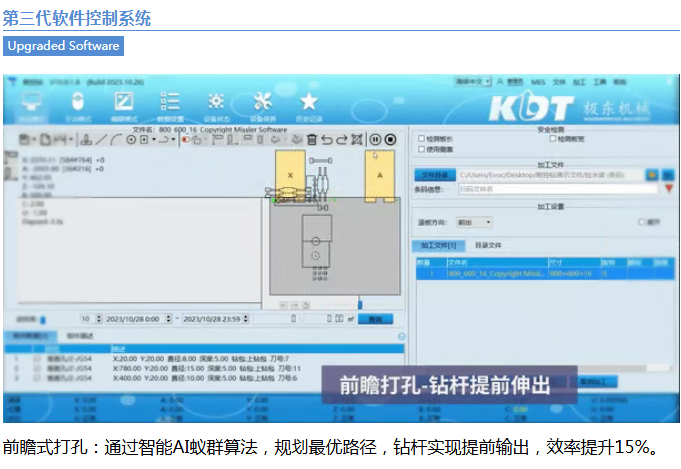Screen dimensions: 681x469
Task: Open the File menu after MES
Action: click(x=559, y=82)
